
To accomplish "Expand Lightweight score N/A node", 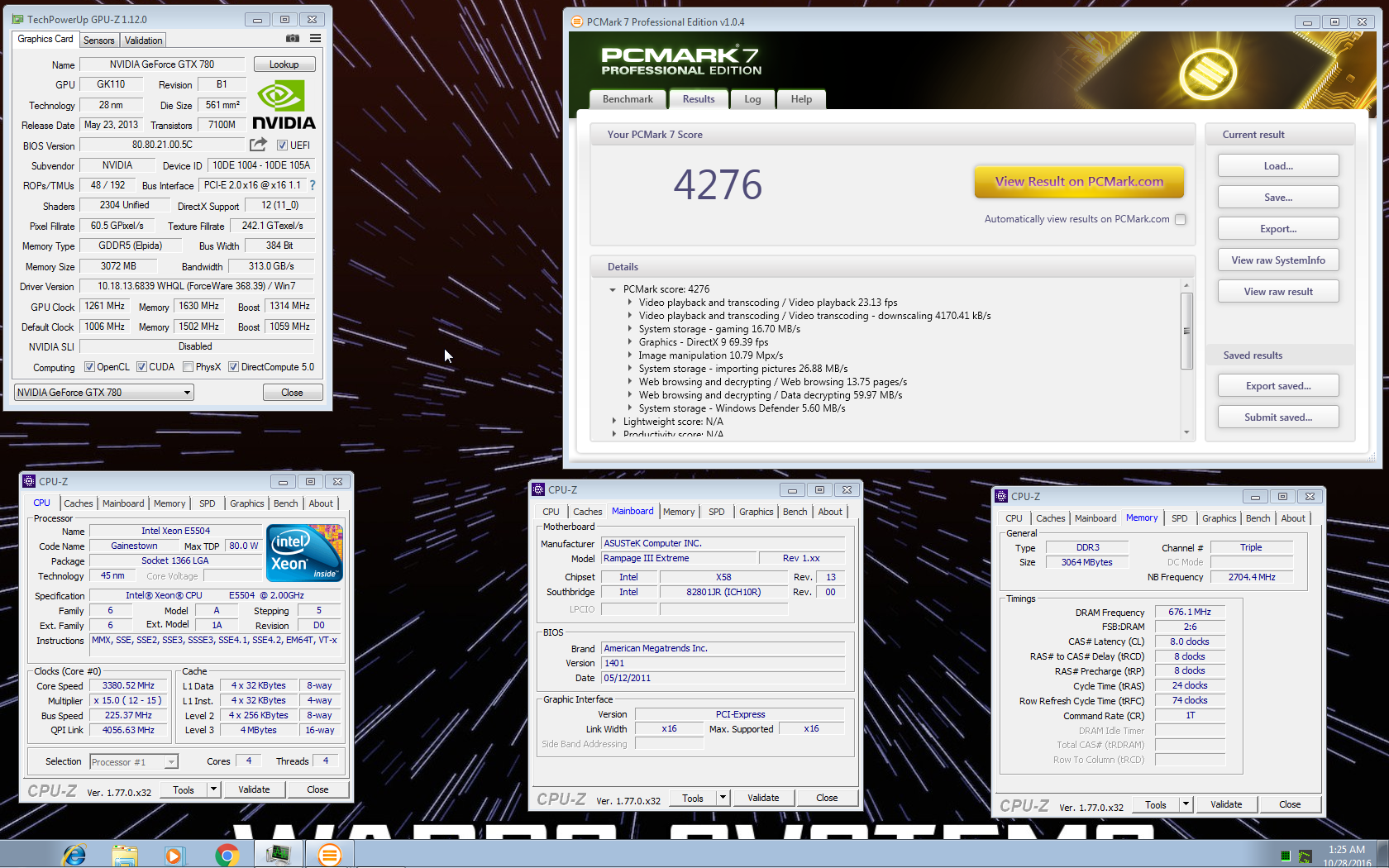I will click(x=613, y=422).
